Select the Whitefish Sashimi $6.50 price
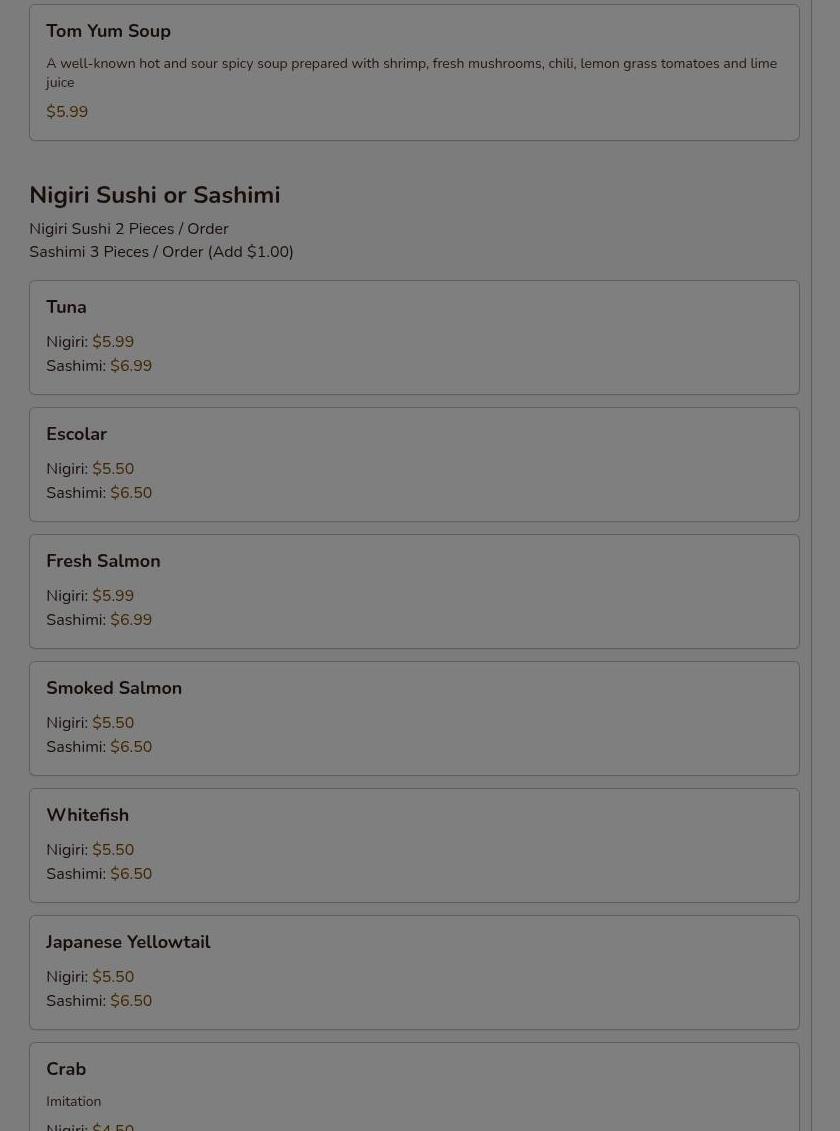 pos(131,874)
